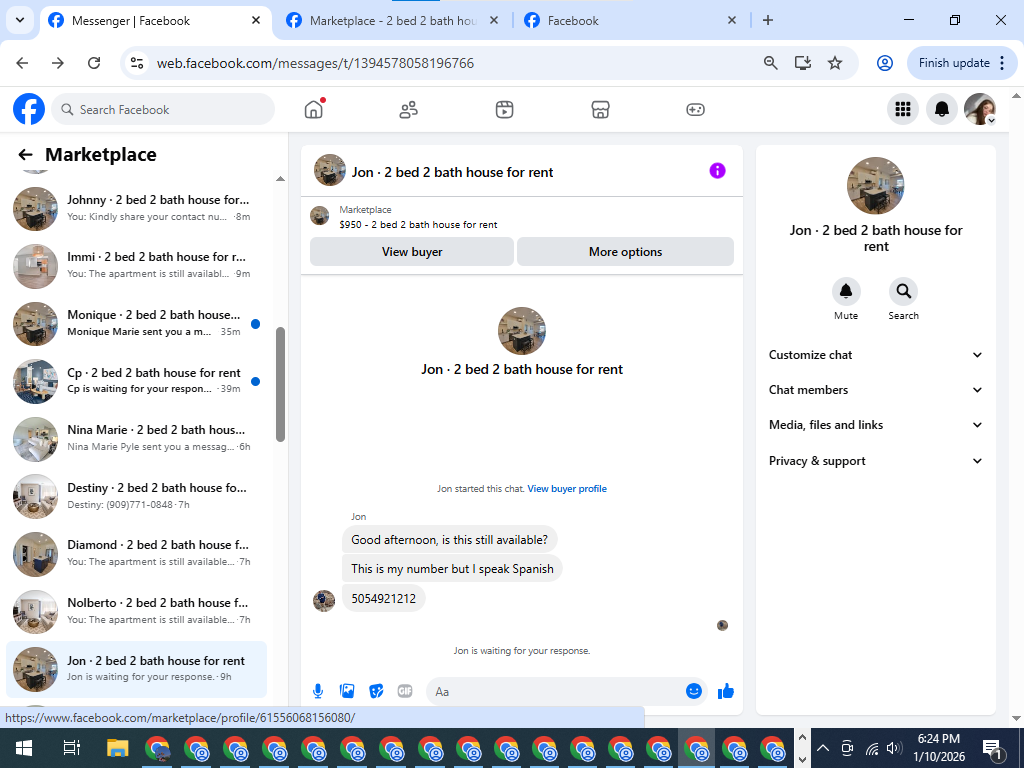Open account profile picture menu
Viewport: 1024px width, 768px height.
coord(980,109)
